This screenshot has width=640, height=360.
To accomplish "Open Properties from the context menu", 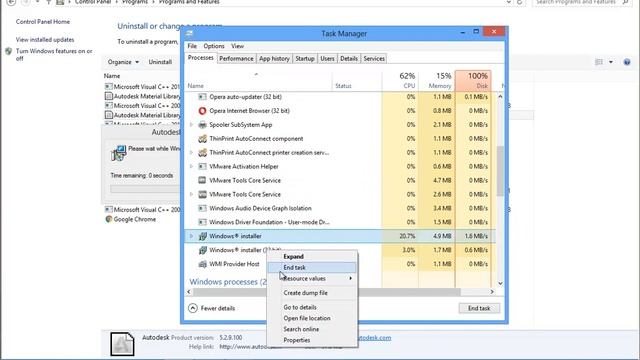I will click(x=312, y=340).
